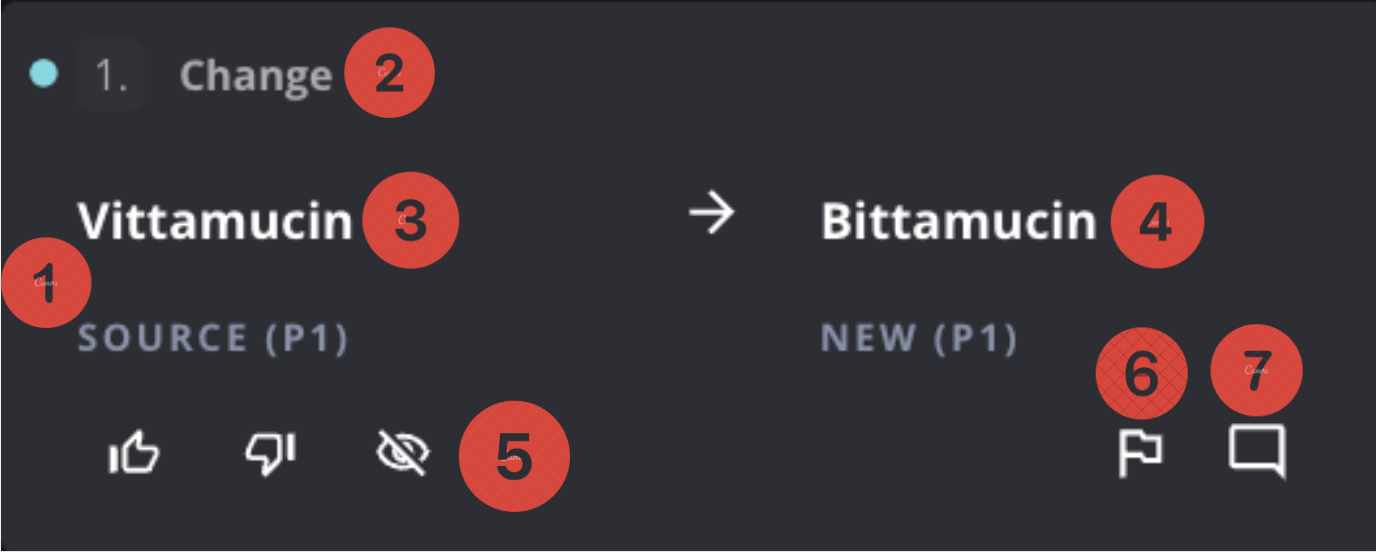The image size is (1376, 552).
Task: Click red annotation marker 5
Action: coord(513,457)
